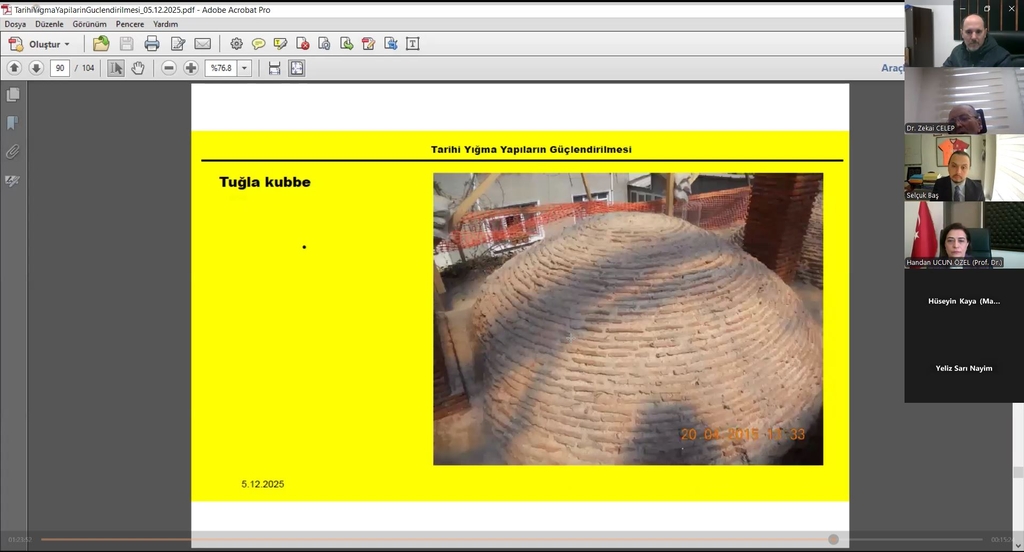The image size is (1024, 552).
Task: Go to the previous page arrow
Action: (14, 68)
